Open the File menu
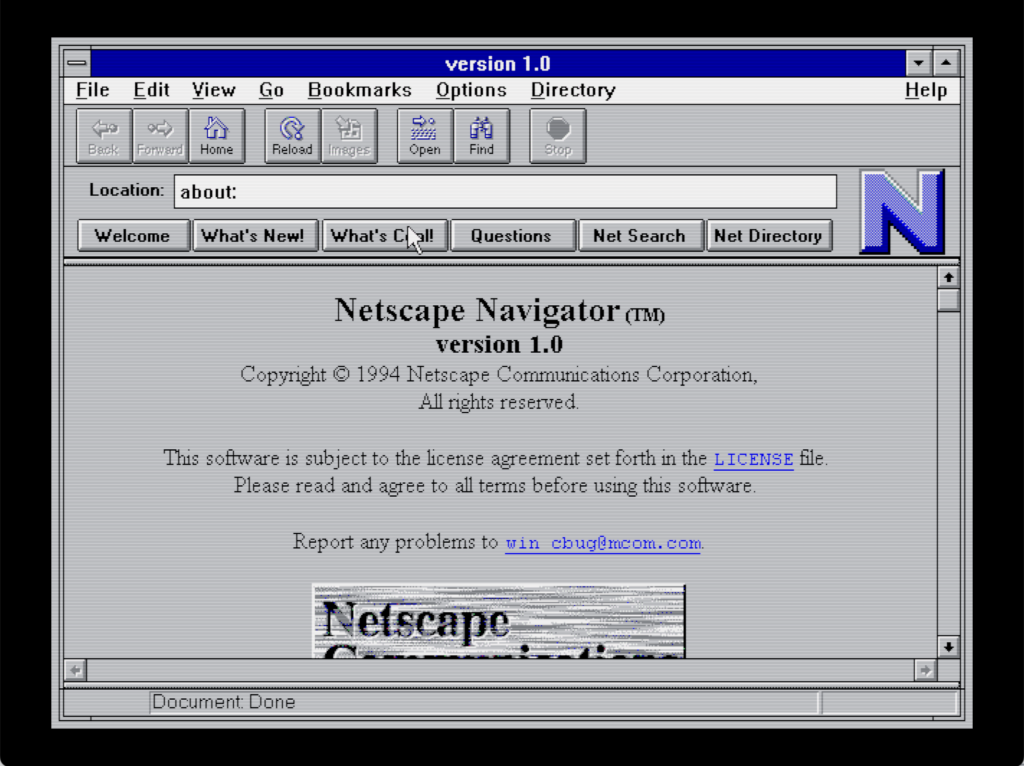The image size is (1024, 766). [x=93, y=90]
